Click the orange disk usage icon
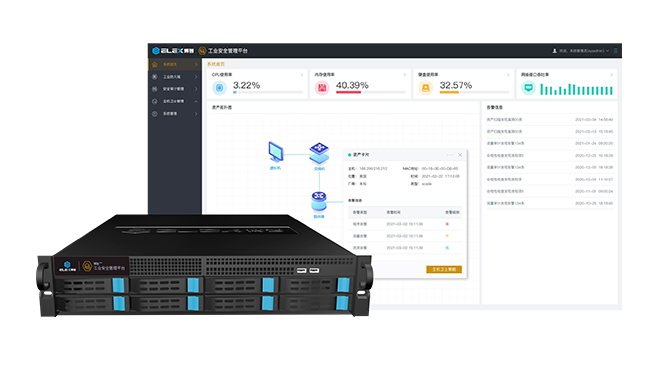 425,88
